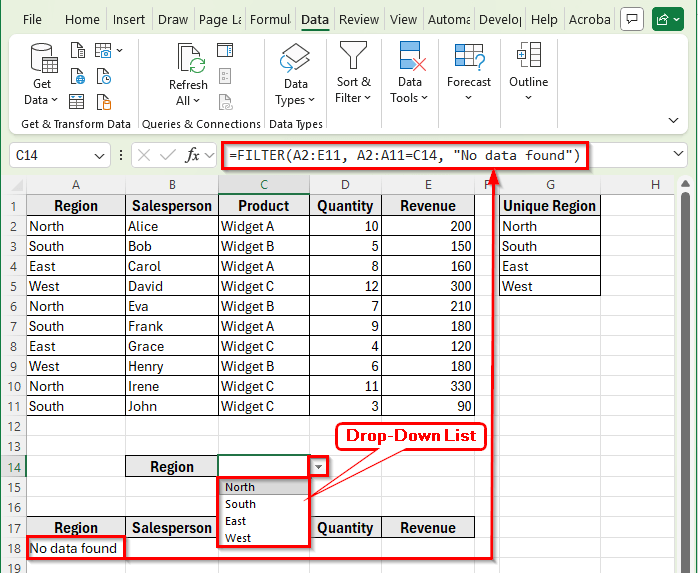Click the formula bar Enter checkmark icon
The image size is (698, 573).
coord(168,155)
